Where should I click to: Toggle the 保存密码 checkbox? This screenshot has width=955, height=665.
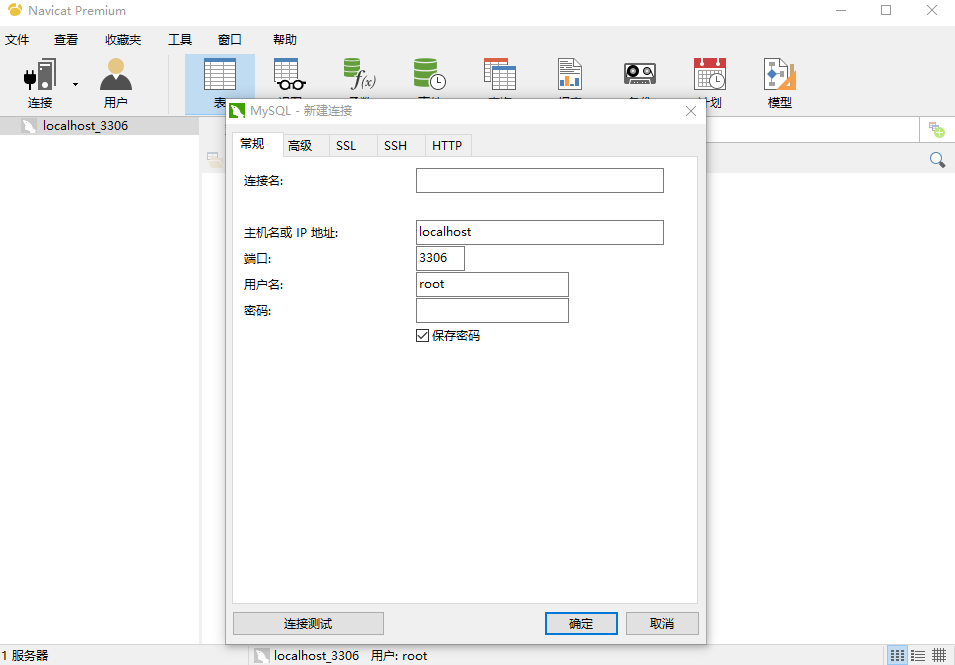coord(422,336)
